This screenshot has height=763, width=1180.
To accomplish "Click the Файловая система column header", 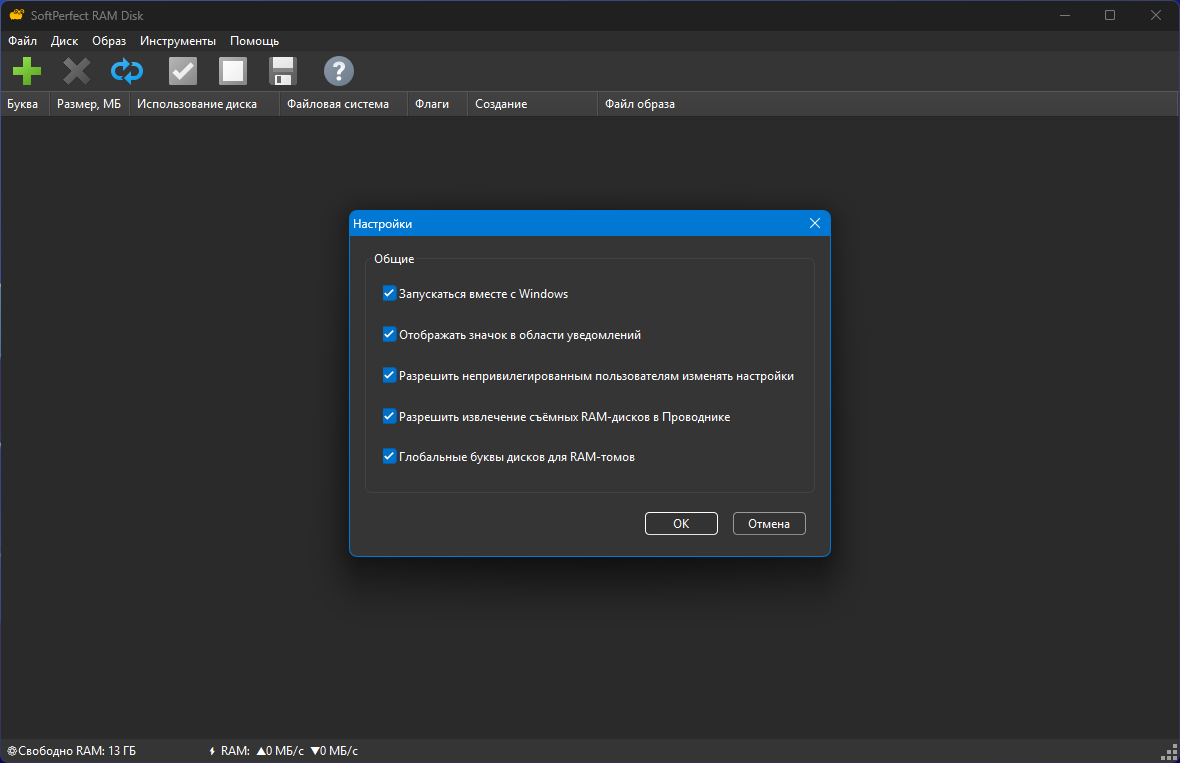I will point(343,104).
